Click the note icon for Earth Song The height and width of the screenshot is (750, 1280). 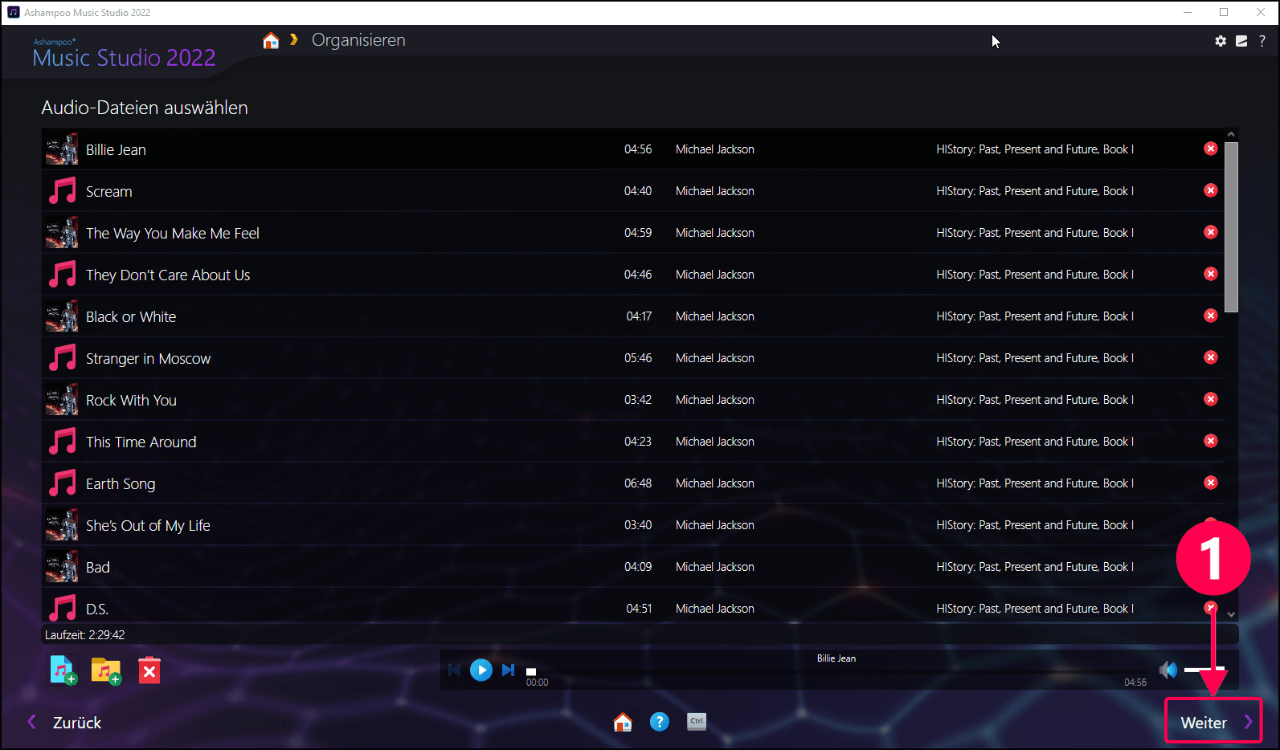62,483
